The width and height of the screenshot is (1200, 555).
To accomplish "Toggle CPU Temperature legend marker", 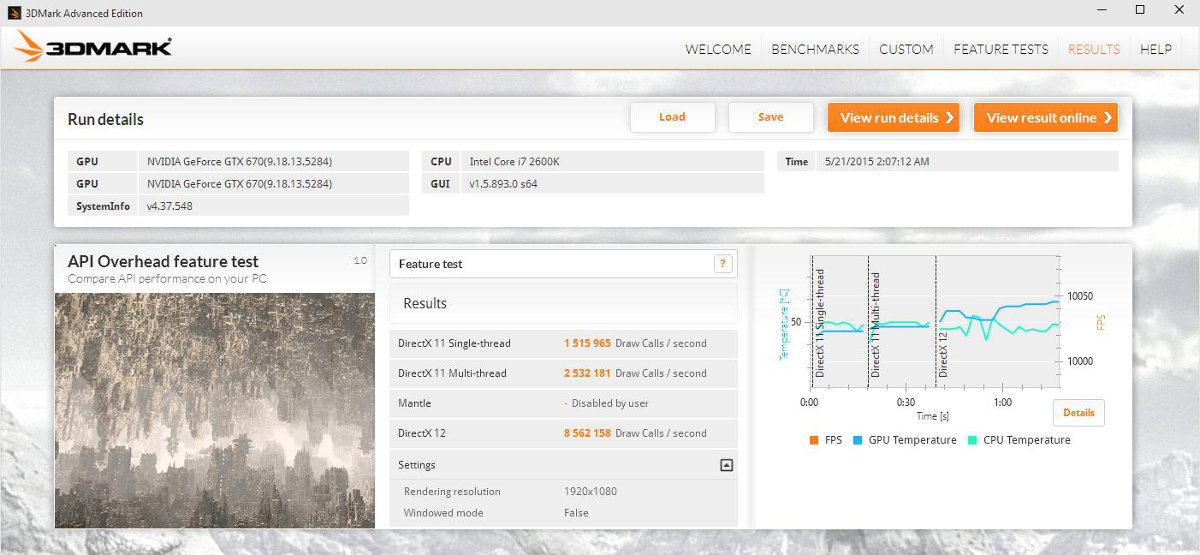I will tap(973, 440).
